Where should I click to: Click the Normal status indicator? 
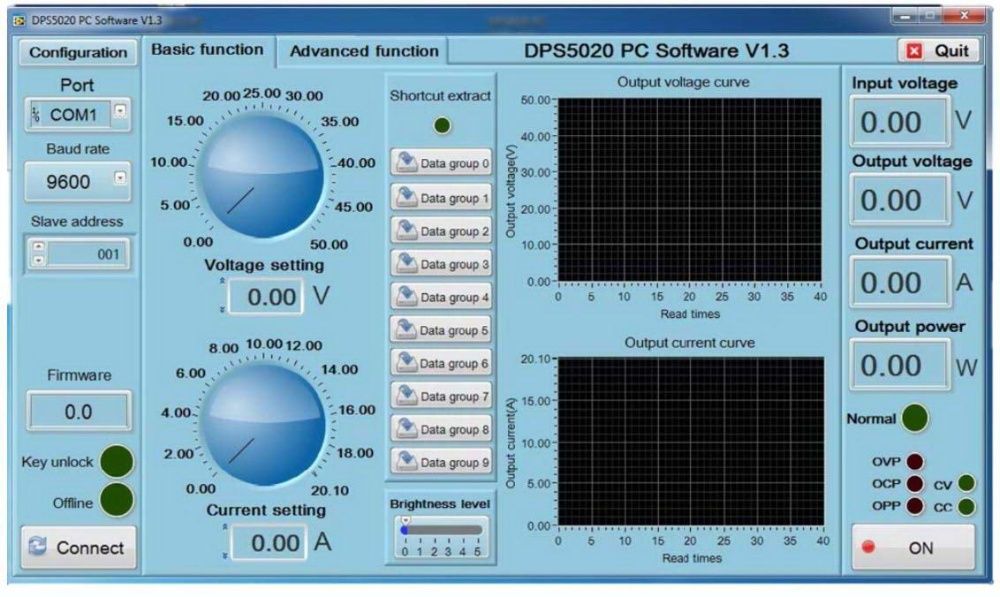click(x=915, y=418)
